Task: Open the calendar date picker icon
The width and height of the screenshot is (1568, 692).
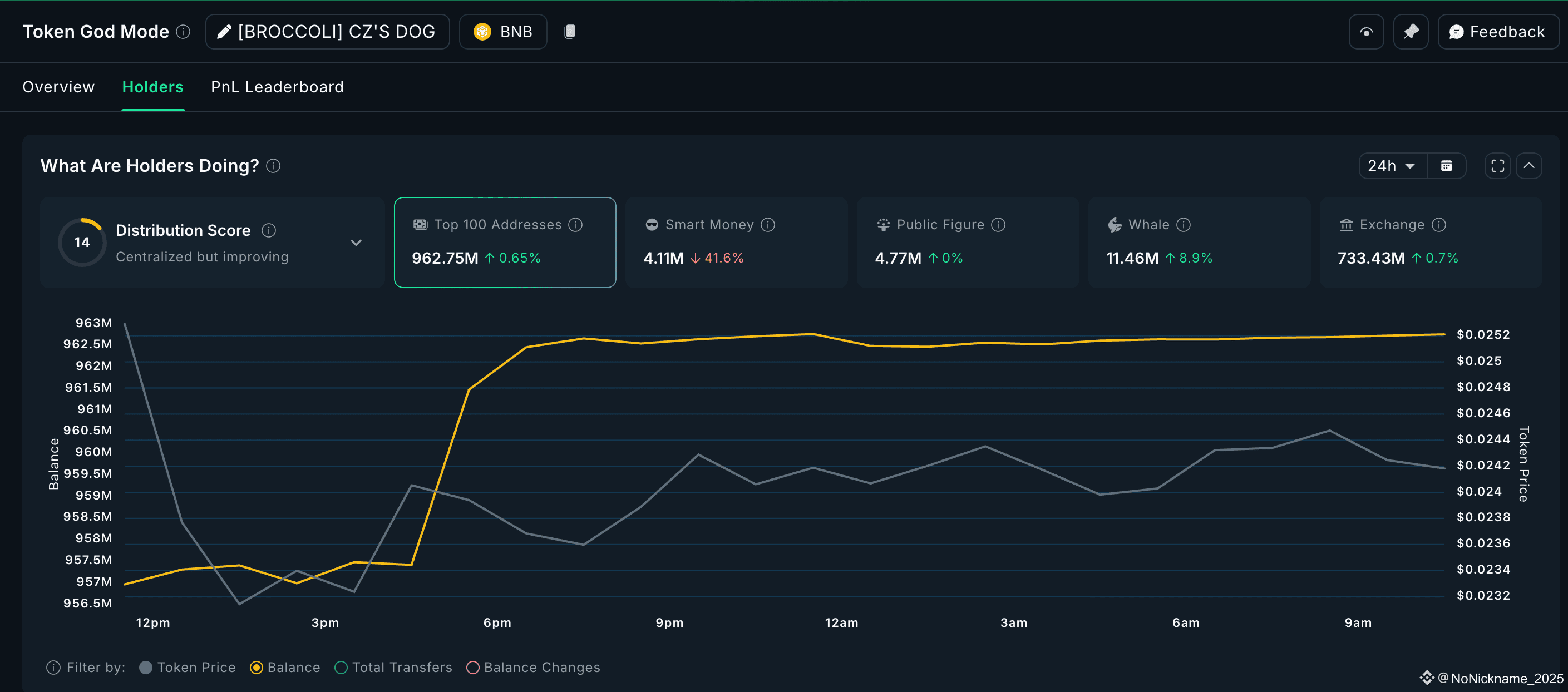Action: [1446, 166]
